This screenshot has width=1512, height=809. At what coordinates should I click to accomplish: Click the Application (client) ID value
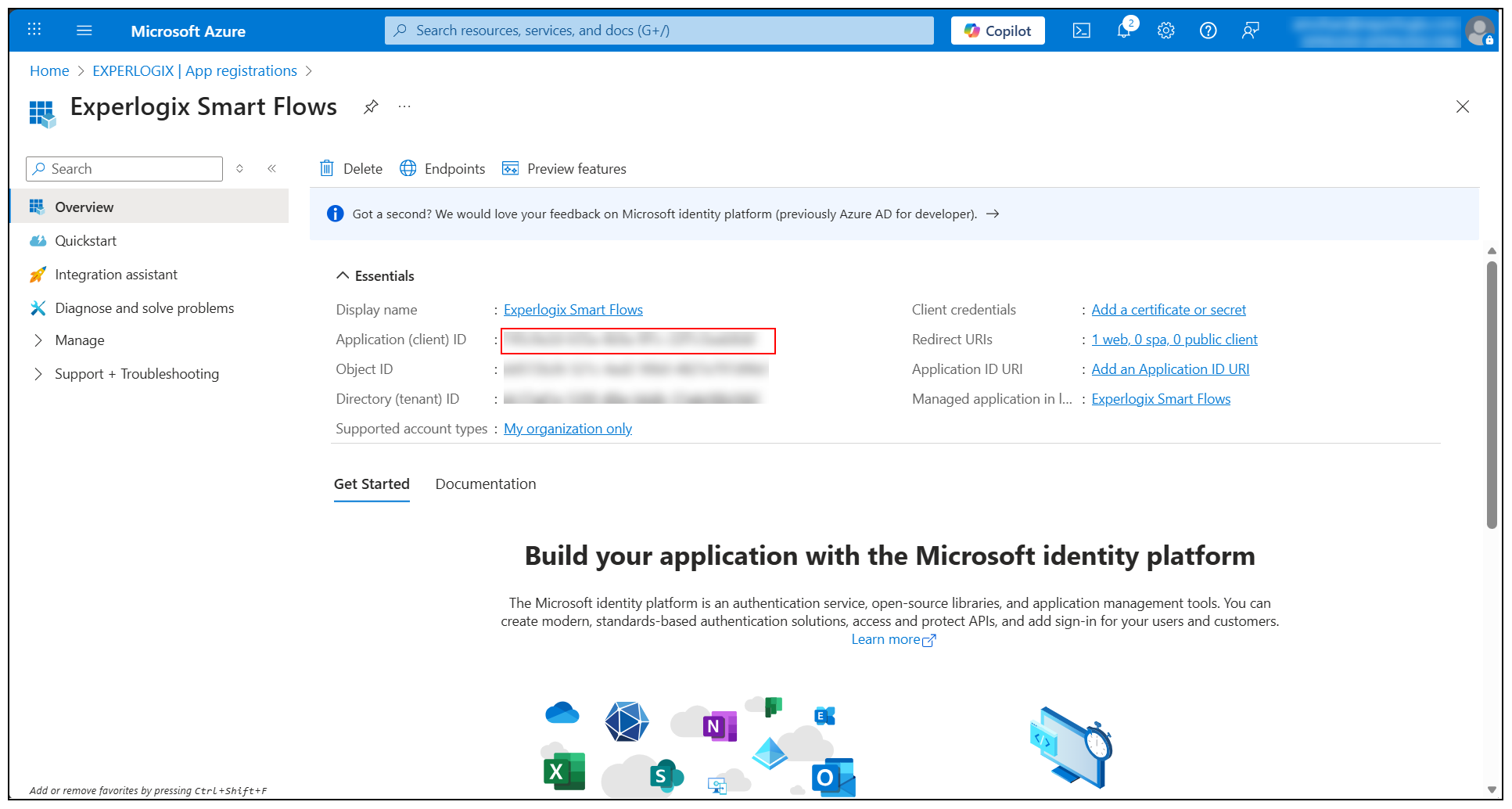pos(630,339)
